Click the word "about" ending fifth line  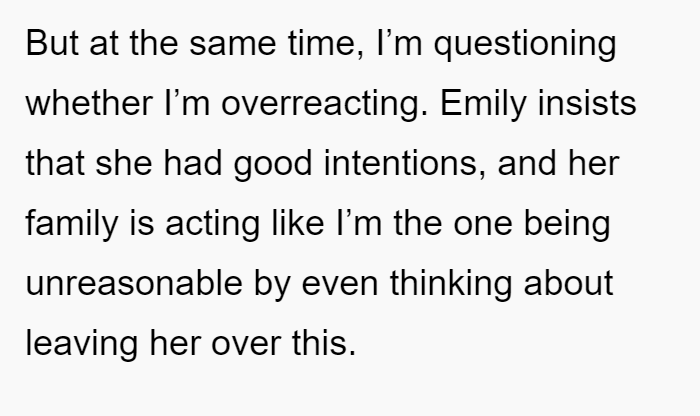point(569,283)
